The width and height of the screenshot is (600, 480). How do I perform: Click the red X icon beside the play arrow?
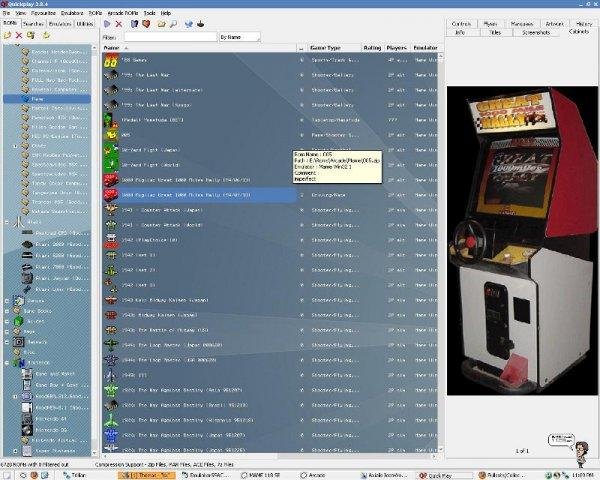[119, 24]
